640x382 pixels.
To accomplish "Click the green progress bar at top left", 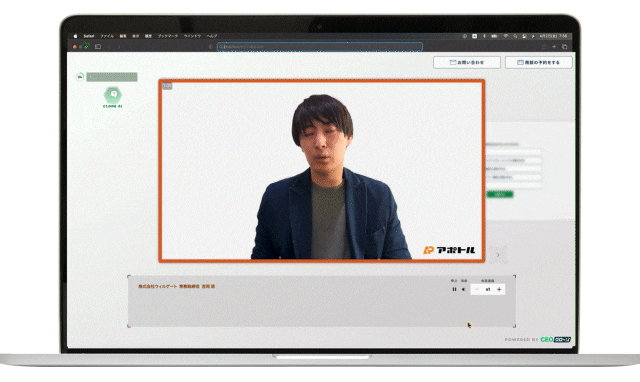I will 112,77.
